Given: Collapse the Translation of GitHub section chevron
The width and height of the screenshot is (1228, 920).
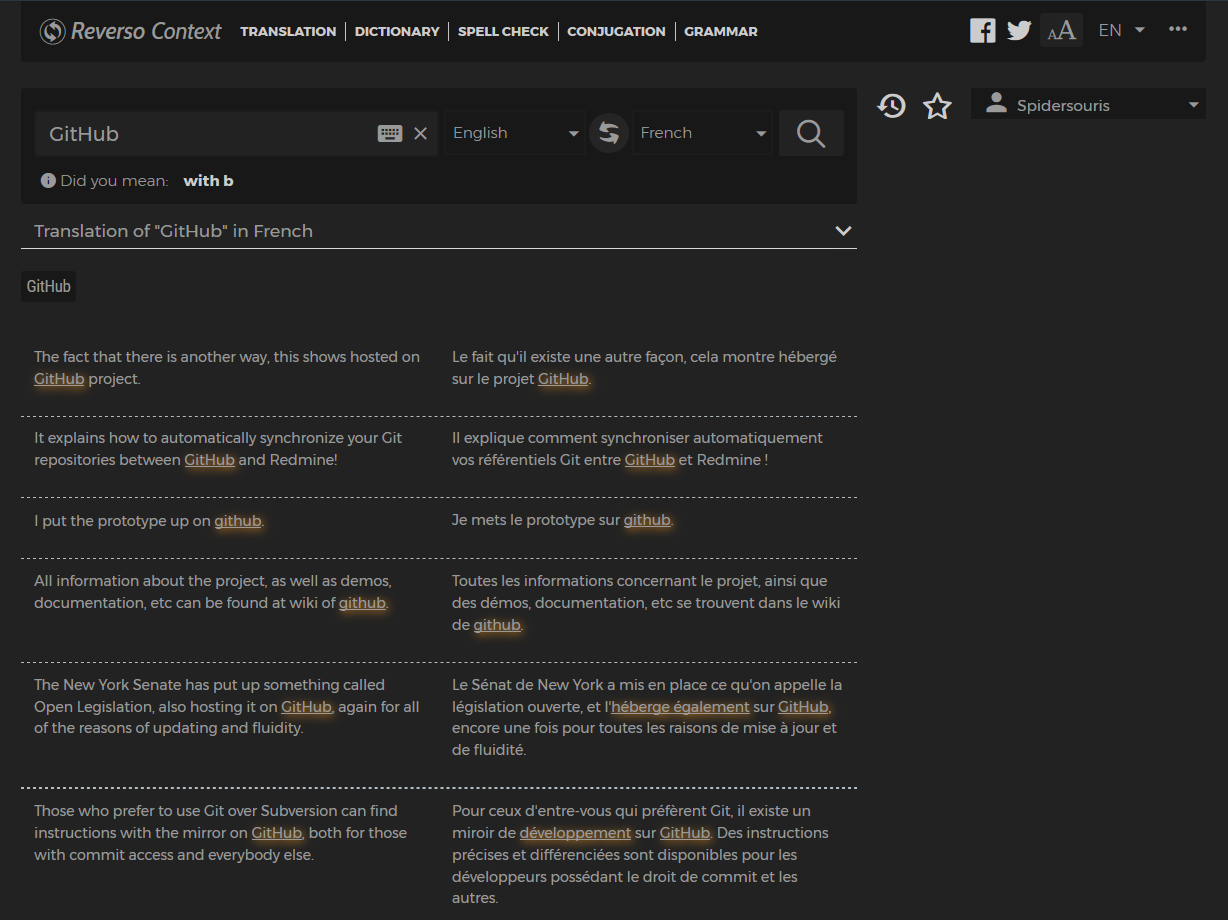Looking at the screenshot, I should click(843, 231).
